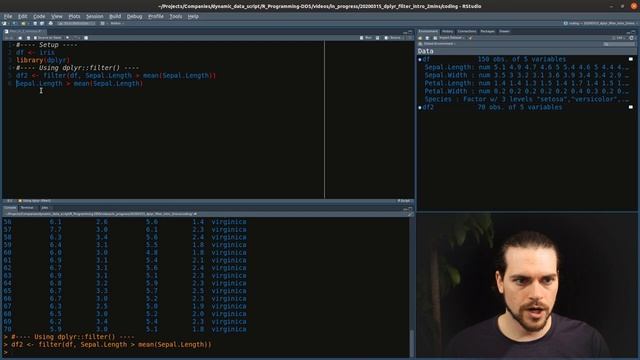Switch to the Connections tab
The height and width of the screenshot is (360, 640).
(x=467, y=31)
